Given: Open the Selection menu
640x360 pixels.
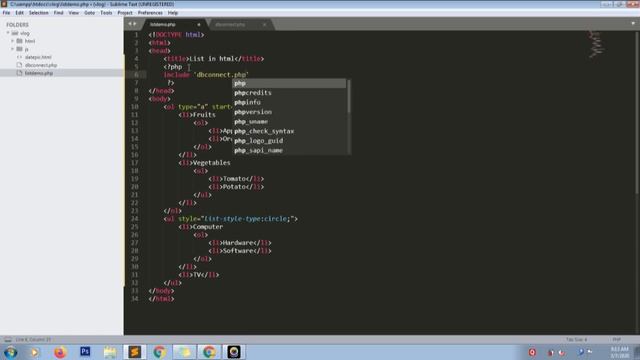Looking at the screenshot, I should (38, 13).
